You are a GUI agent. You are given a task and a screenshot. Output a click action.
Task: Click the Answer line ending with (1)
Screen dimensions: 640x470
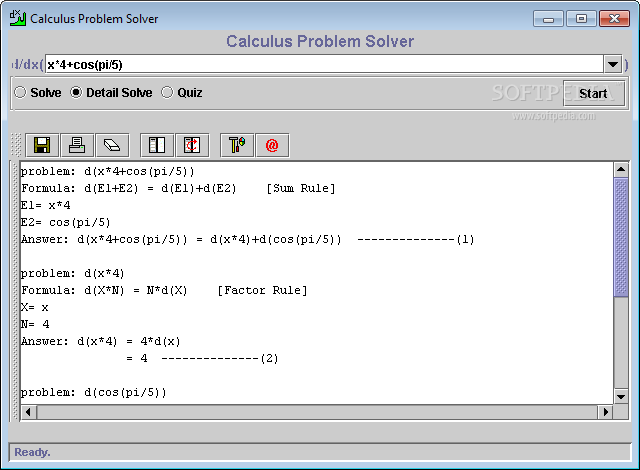point(248,239)
